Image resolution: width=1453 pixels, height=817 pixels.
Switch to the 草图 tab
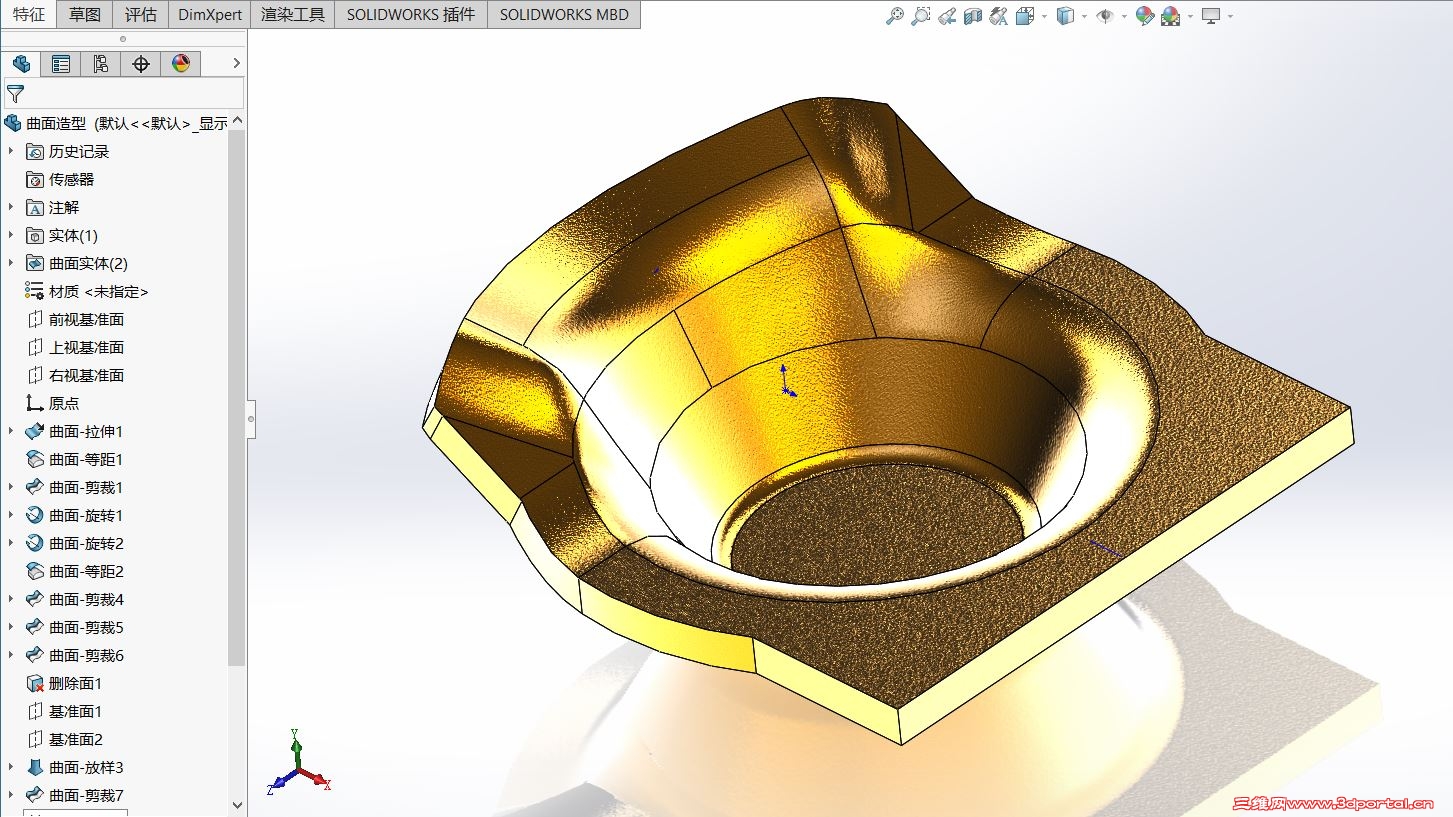point(85,14)
